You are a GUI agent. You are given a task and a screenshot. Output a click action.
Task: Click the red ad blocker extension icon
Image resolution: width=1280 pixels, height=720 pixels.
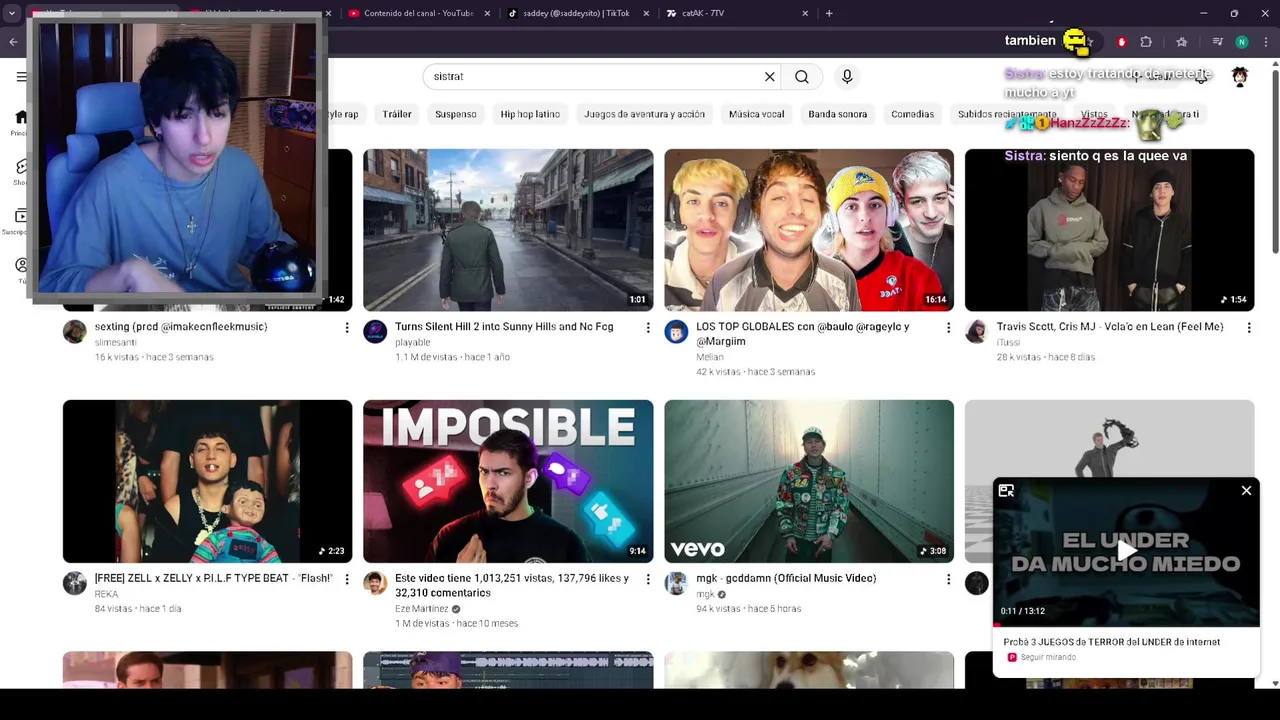[1121, 42]
